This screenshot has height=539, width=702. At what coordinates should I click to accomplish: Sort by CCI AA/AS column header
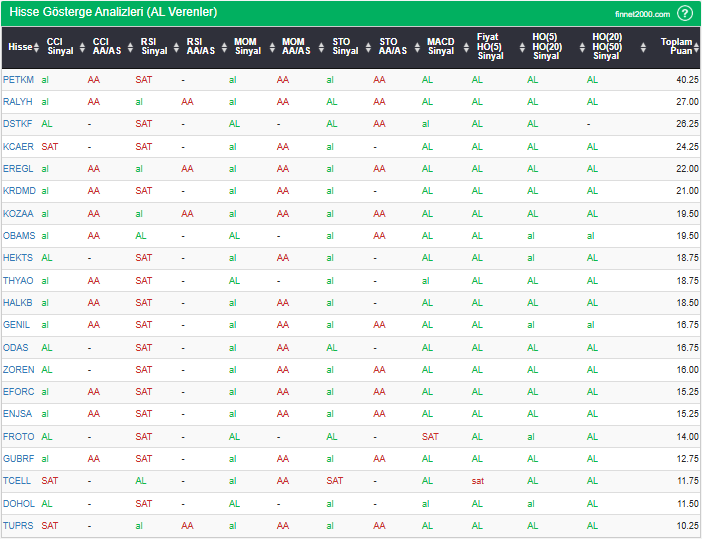point(107,47)
